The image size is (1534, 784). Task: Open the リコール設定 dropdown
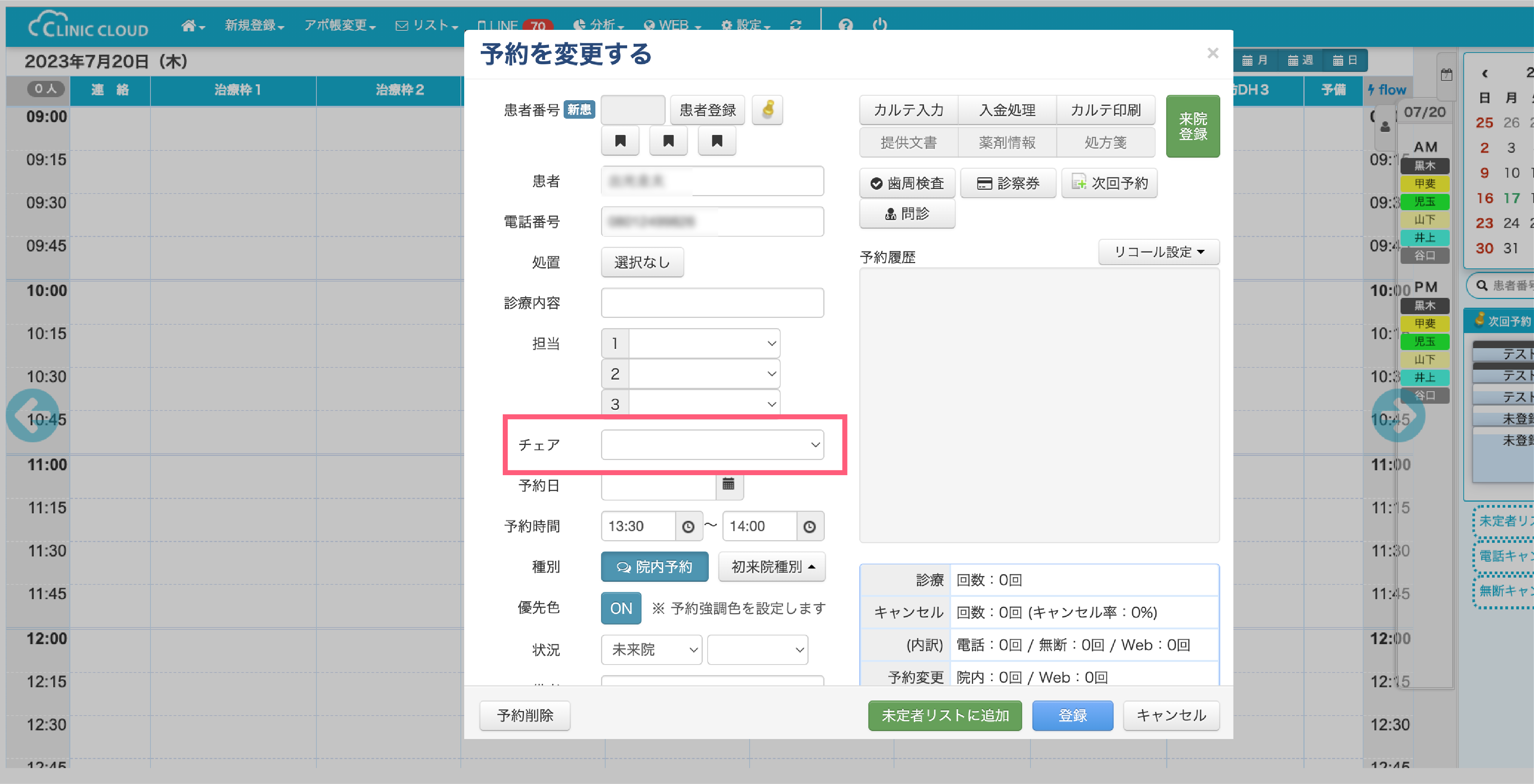pyautogui.click(x=1158, y=253)
